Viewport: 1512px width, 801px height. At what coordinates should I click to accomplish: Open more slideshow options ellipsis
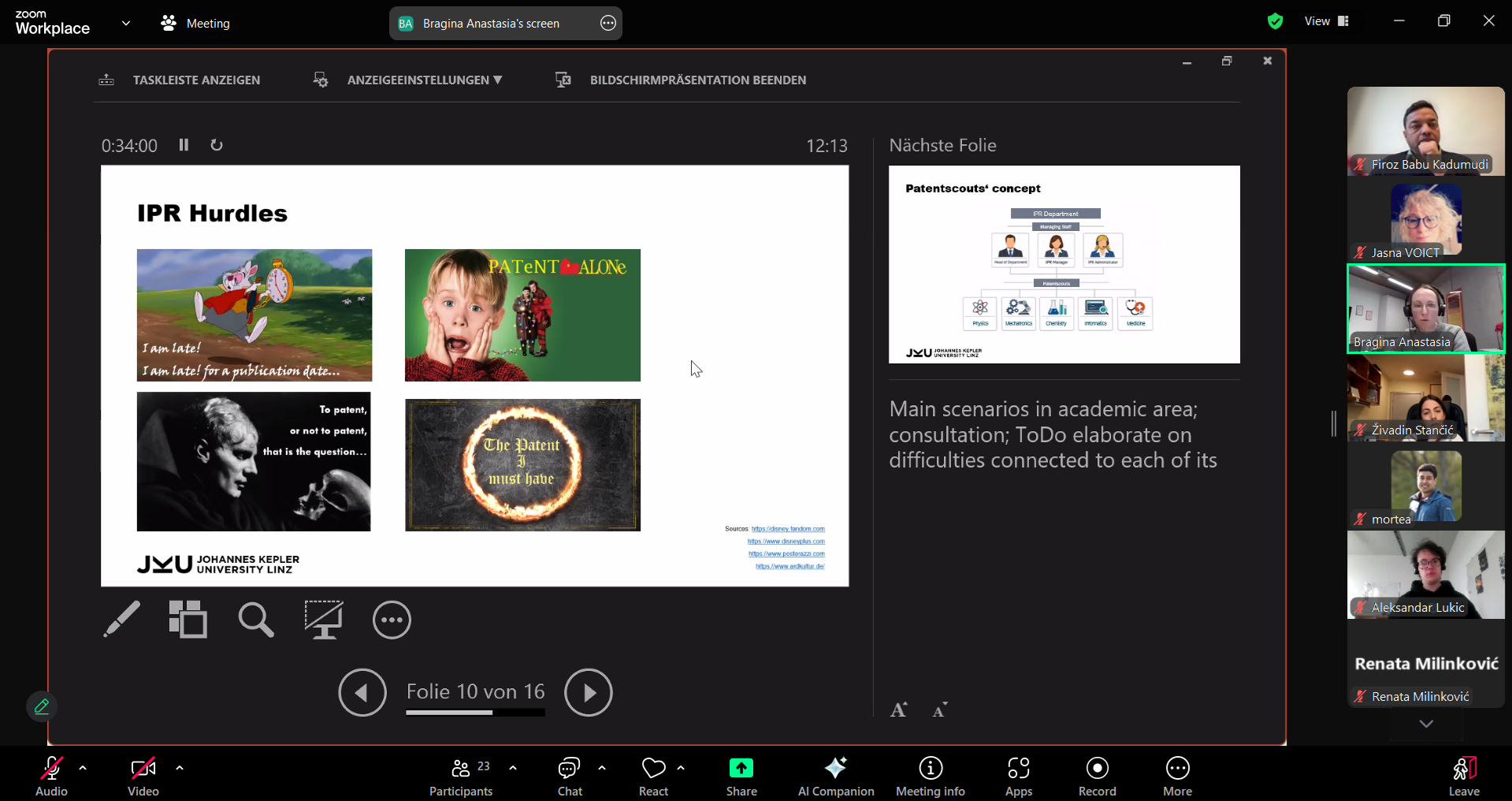[x=392, y=620]
